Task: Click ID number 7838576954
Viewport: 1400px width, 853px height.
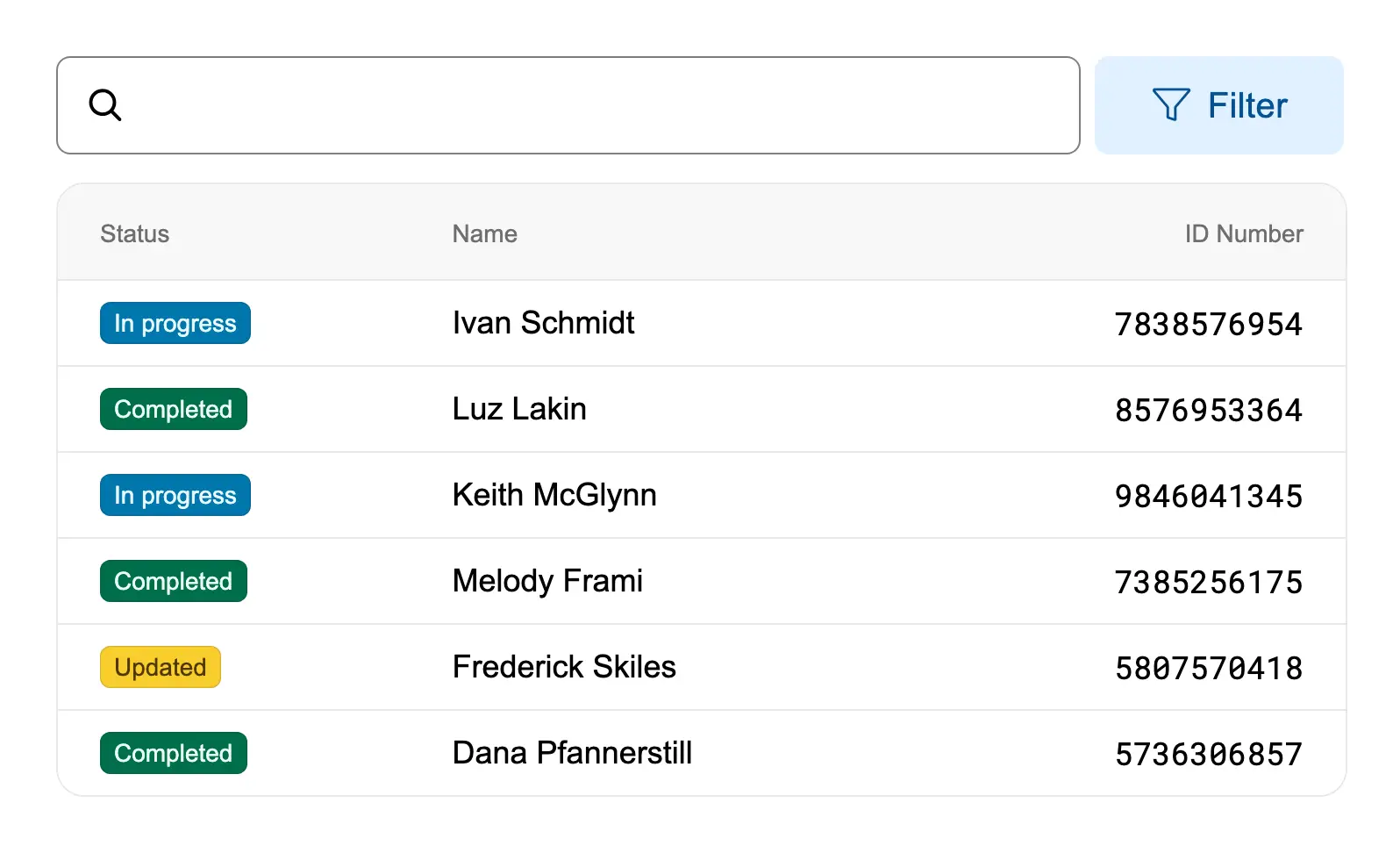Action: [1208, 325]
